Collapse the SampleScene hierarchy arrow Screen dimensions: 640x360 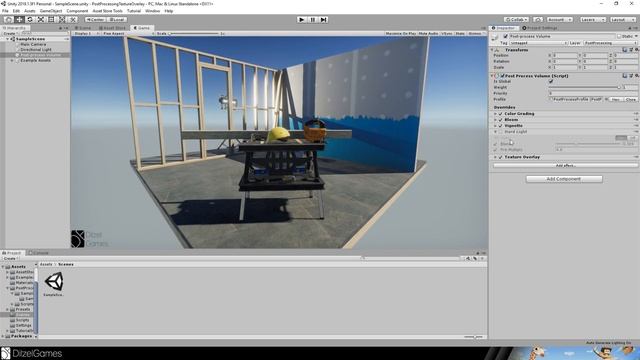click(x=7, y=39)
